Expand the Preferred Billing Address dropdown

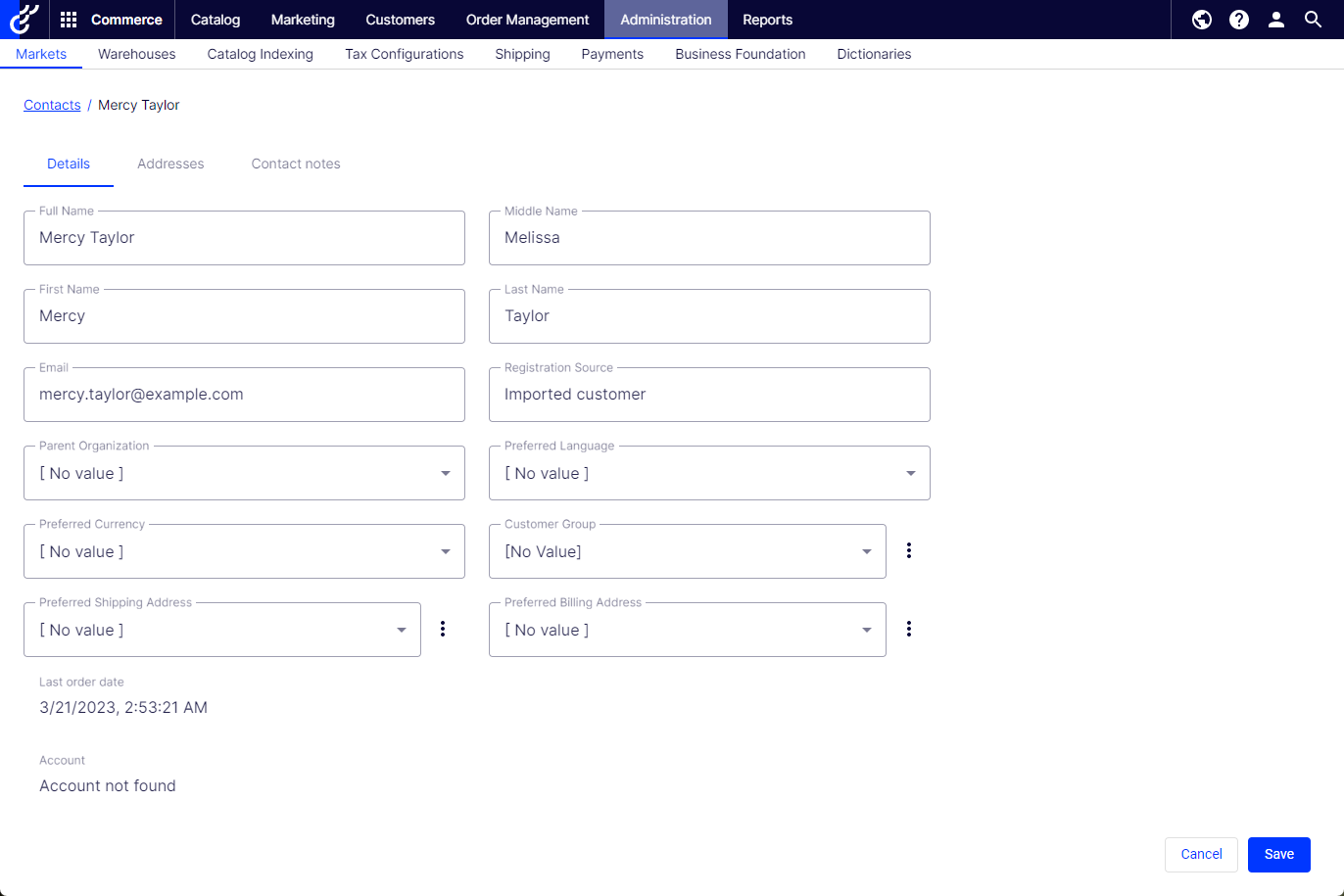tap(688, 630)
